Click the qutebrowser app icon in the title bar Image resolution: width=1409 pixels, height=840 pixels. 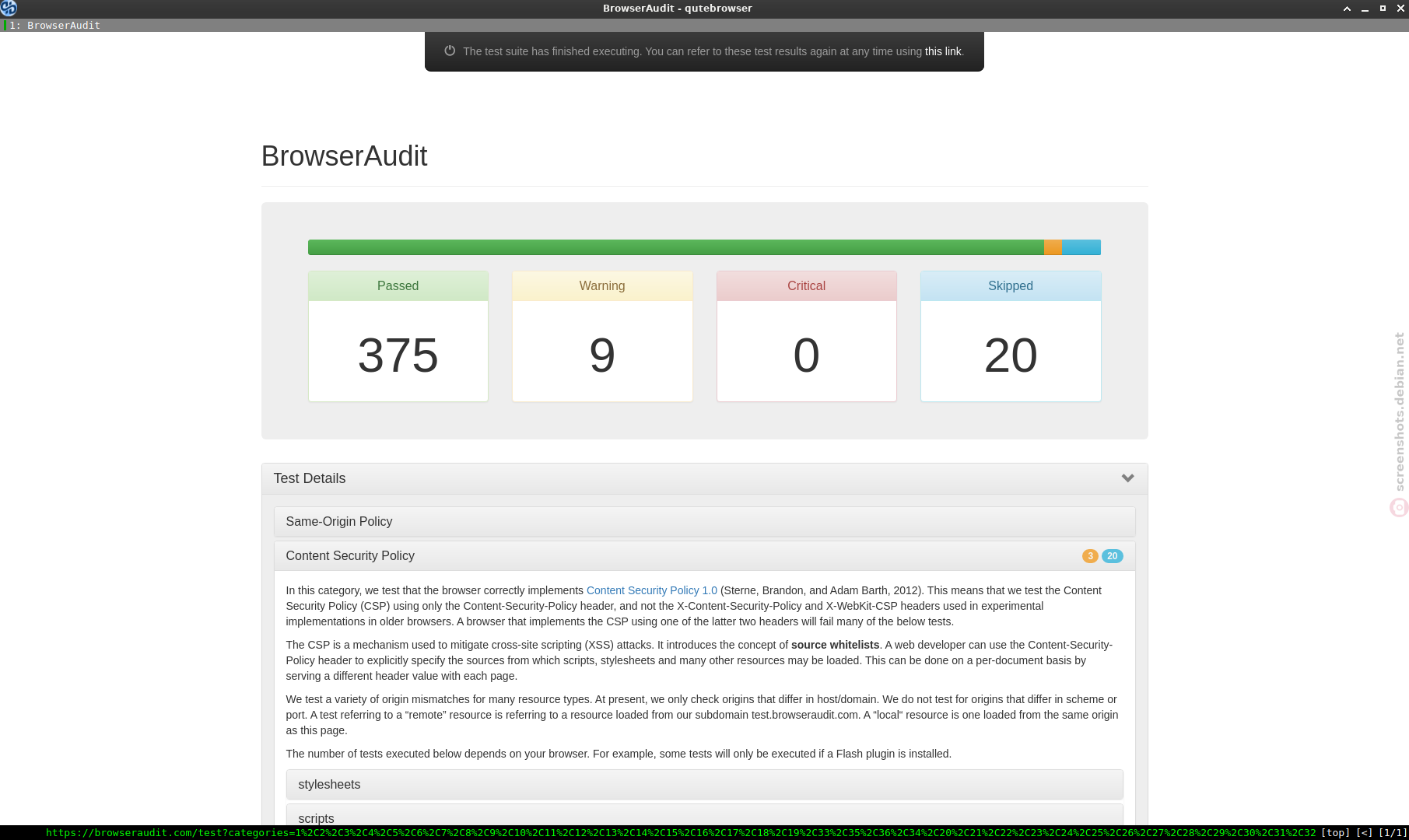click(9, 9)
